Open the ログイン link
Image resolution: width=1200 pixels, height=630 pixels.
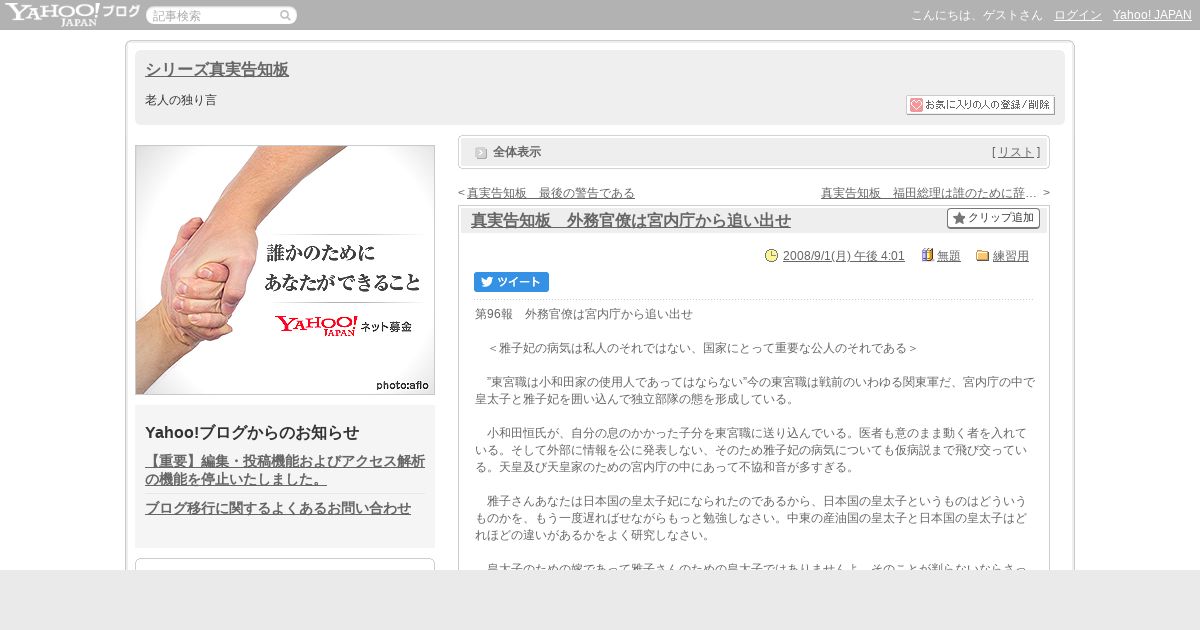pos(1078,15)
